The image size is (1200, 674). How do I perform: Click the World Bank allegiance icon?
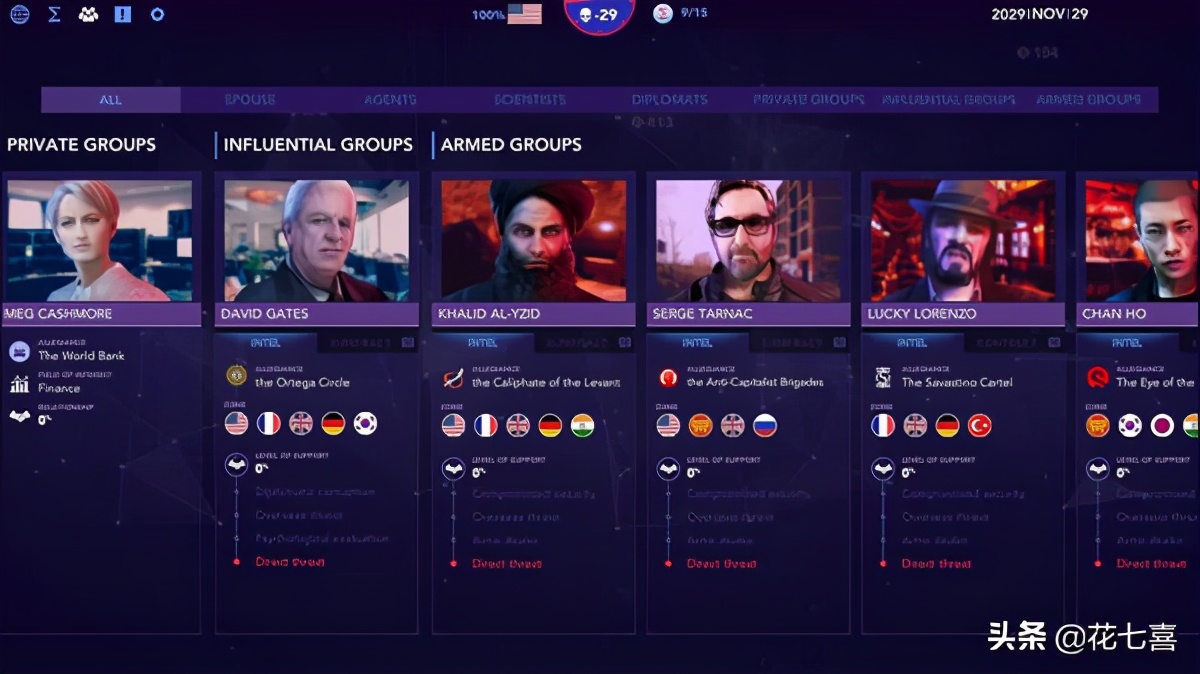[x=20, y=351]
